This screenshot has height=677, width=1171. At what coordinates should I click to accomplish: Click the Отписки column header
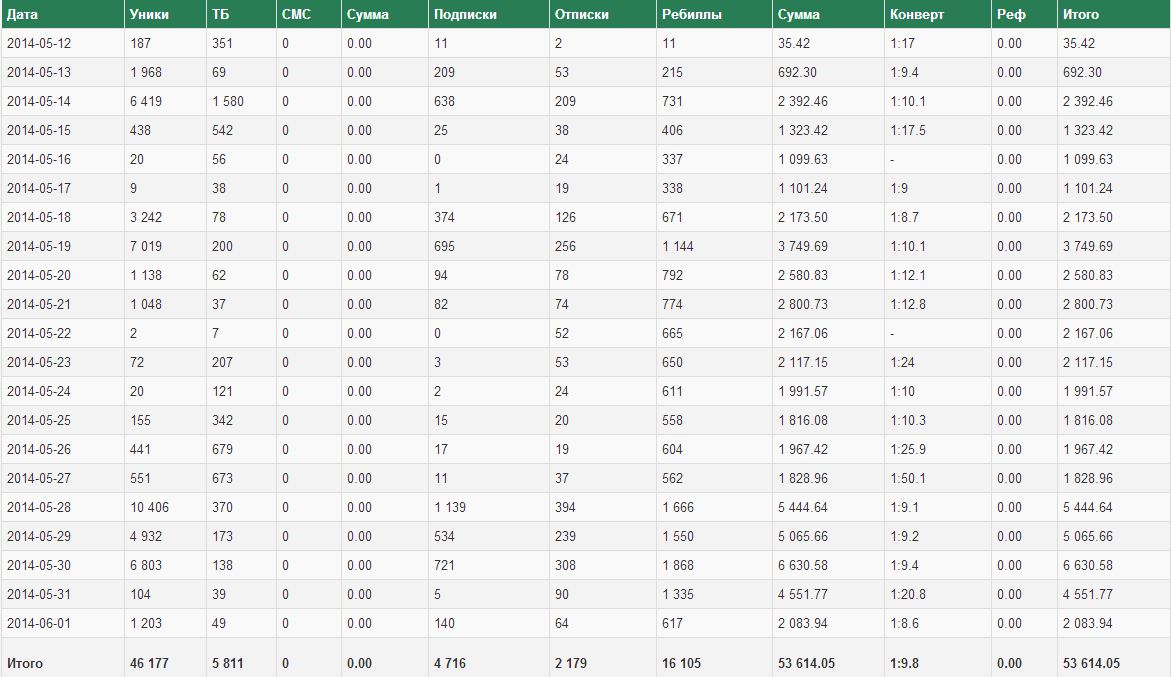pos(581,15)
